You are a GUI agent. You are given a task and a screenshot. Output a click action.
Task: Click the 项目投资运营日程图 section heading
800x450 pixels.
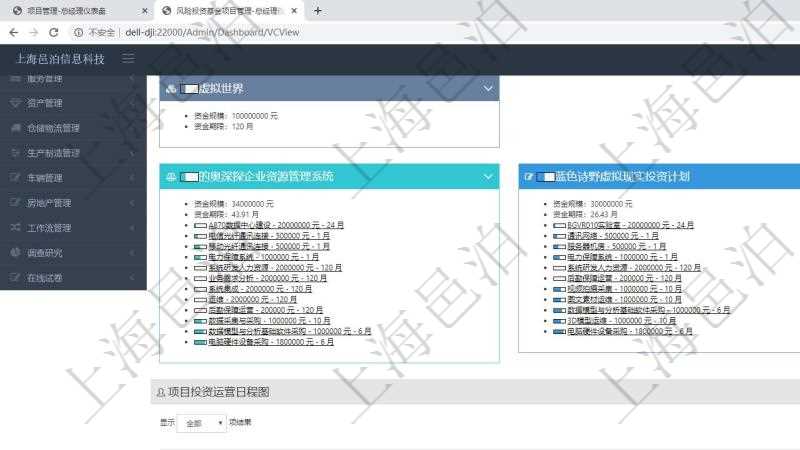[x=218, y=392]
